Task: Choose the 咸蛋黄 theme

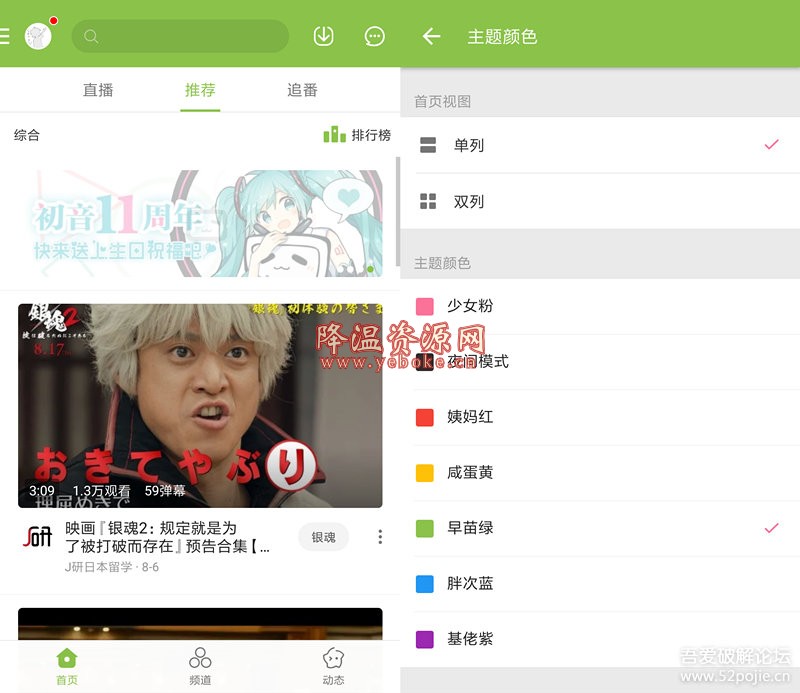Action: 600,473
